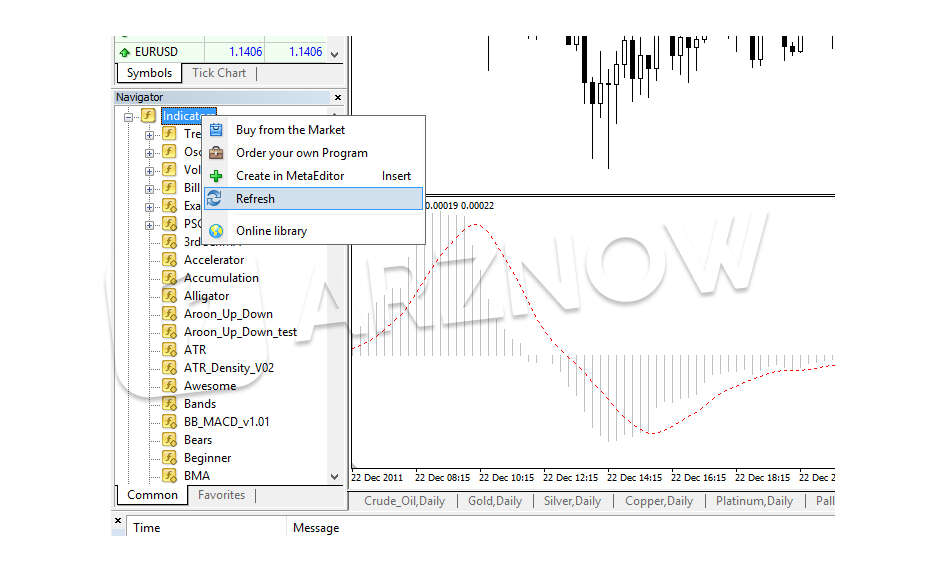This screenshot has width=944, height=572.
Task: Select the BMA indicator name
Action: point(197,476)
